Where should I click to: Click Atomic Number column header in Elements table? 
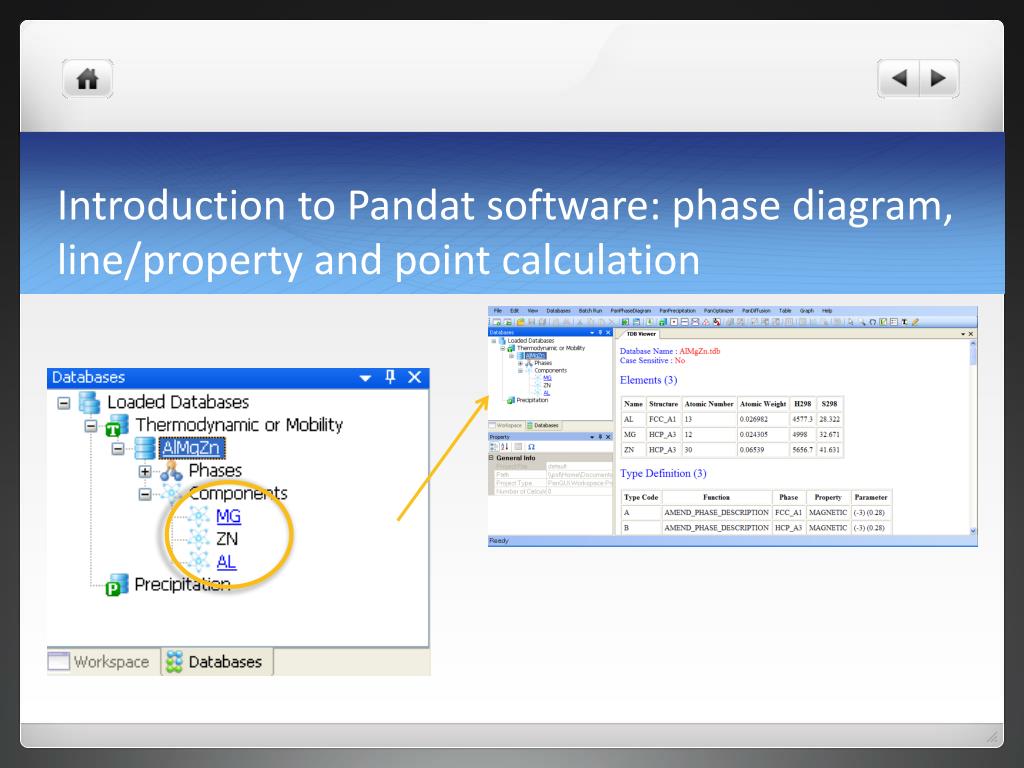pos(709,404)
